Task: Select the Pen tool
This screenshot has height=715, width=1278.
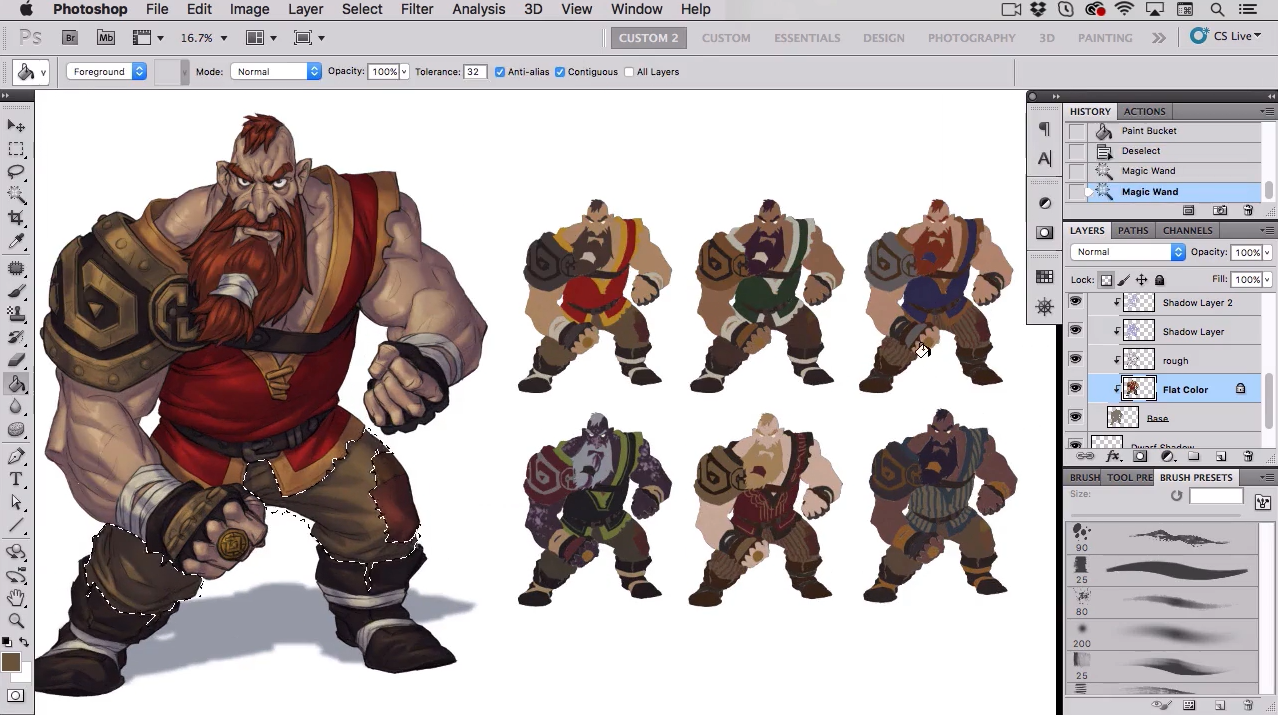Action: [16, 457]
